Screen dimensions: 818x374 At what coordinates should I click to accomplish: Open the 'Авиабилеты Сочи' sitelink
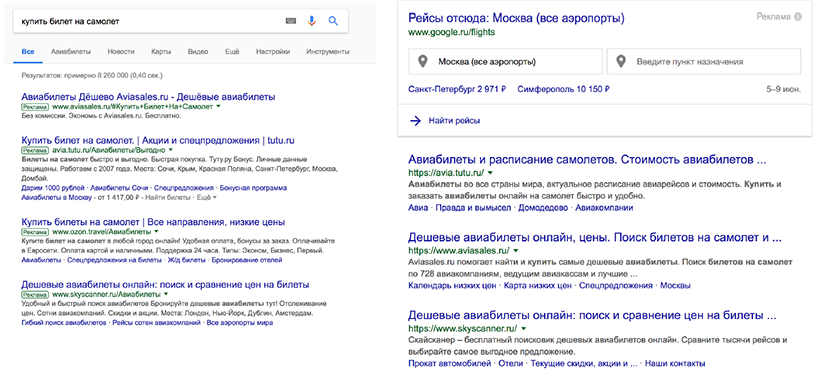pyautogui.click(x=119, y=188)
